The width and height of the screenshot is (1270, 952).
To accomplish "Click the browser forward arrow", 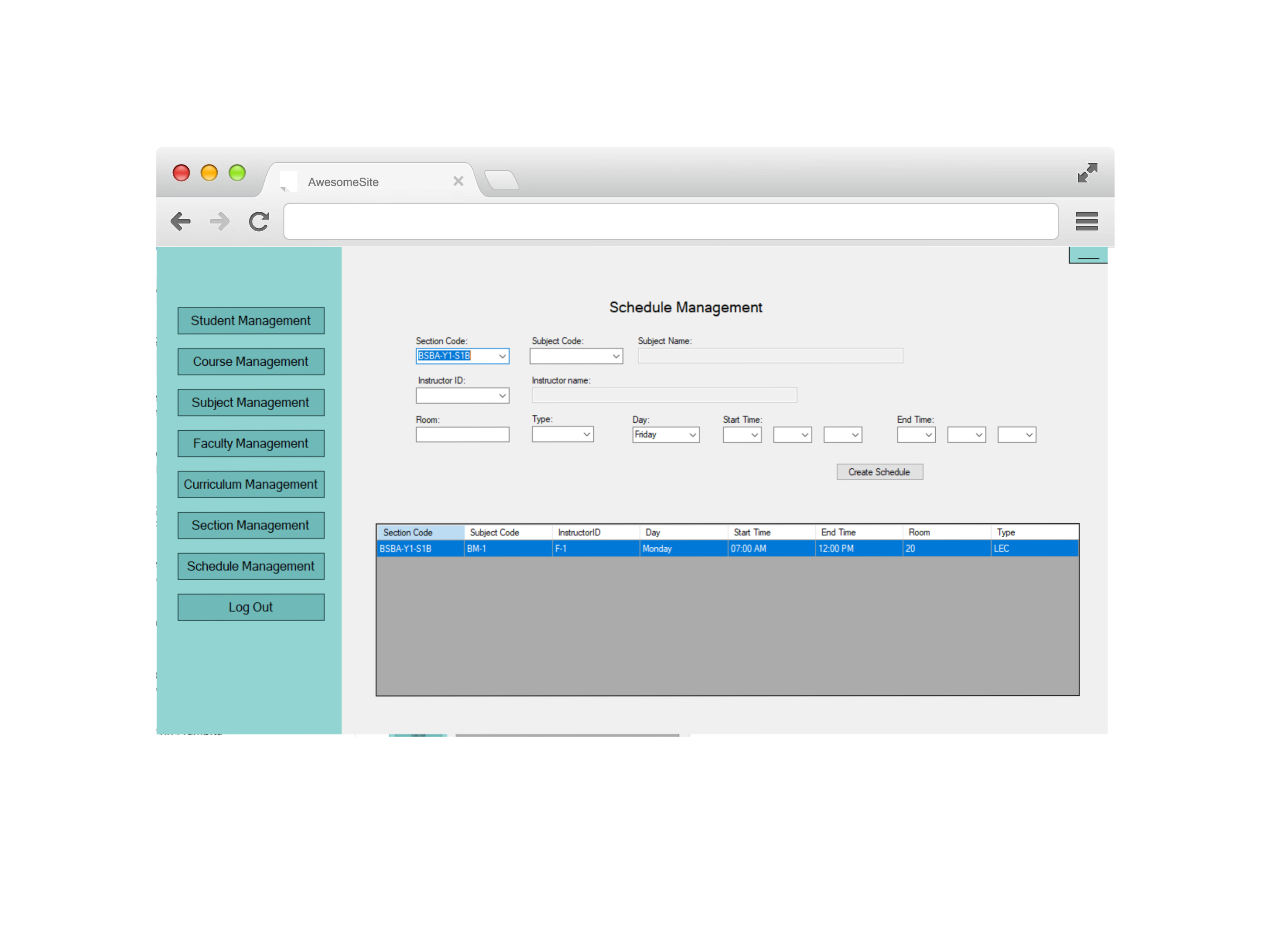I will (220, 222).
